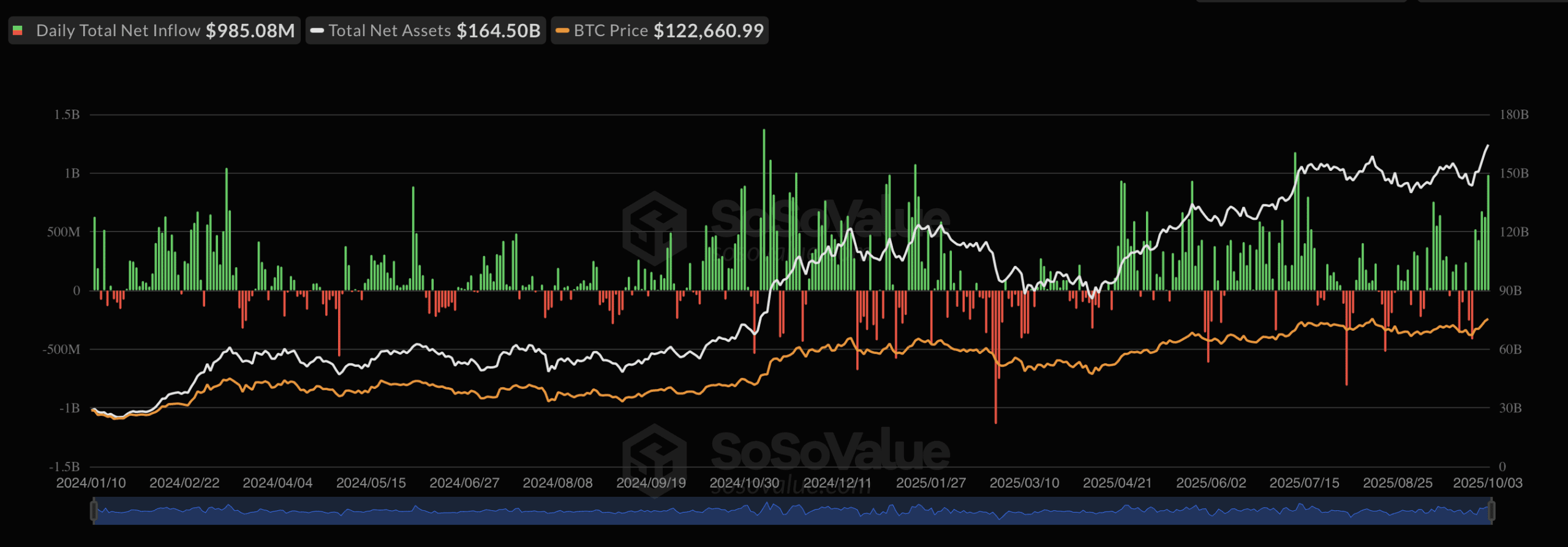Click the green-red Daily Net Inflow legend marker

click(18, 31)
